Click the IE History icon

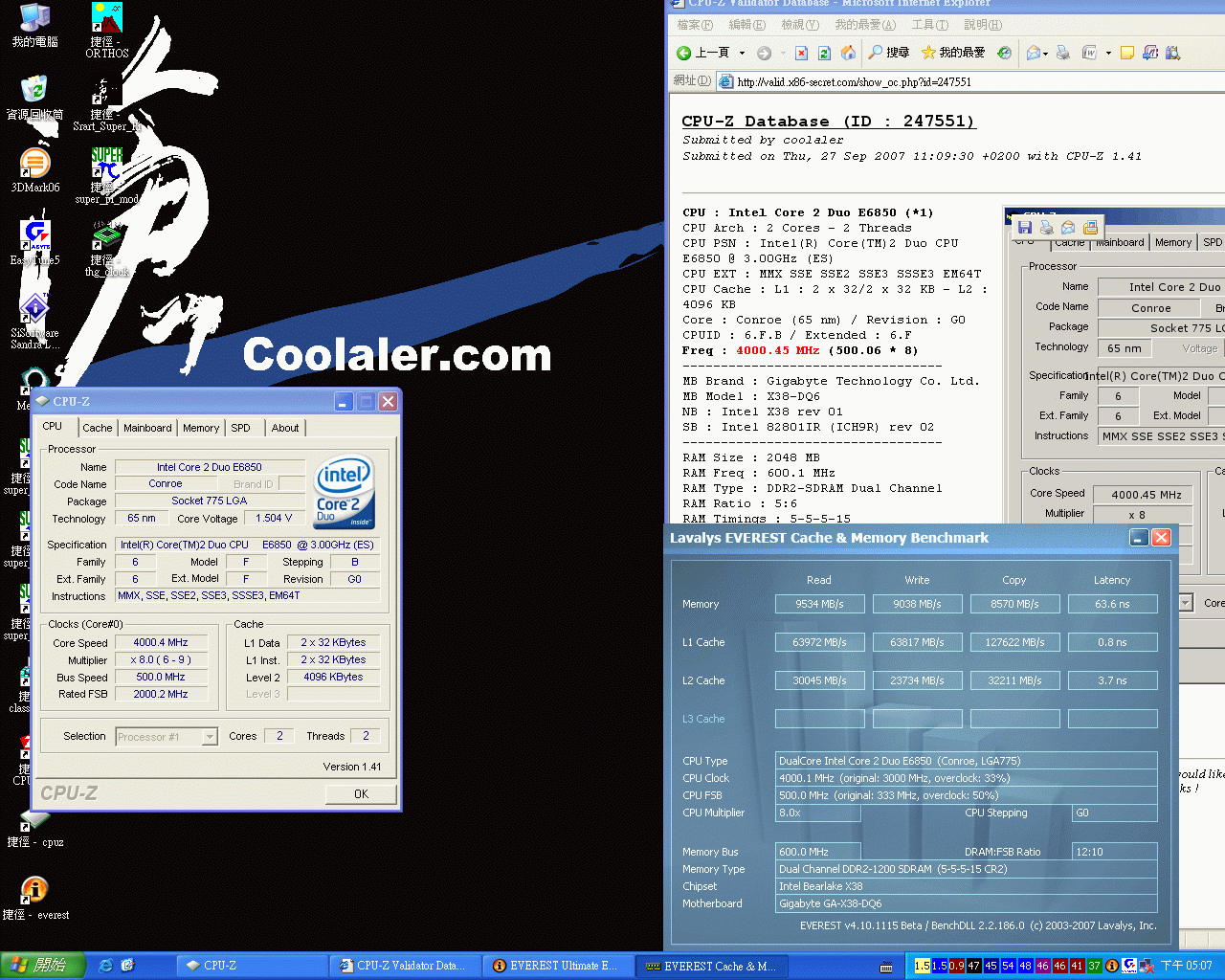click(1004, 53)
